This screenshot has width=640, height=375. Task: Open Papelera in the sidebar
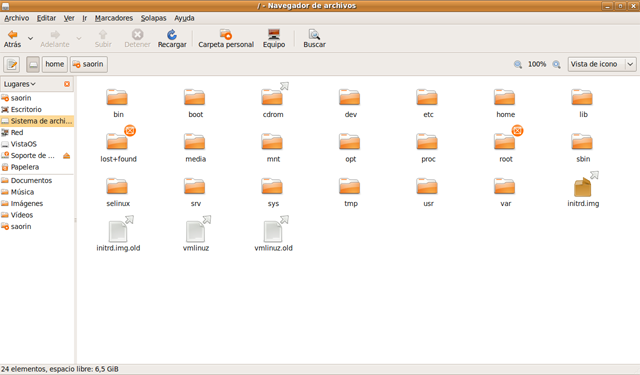tap(37, 167)
